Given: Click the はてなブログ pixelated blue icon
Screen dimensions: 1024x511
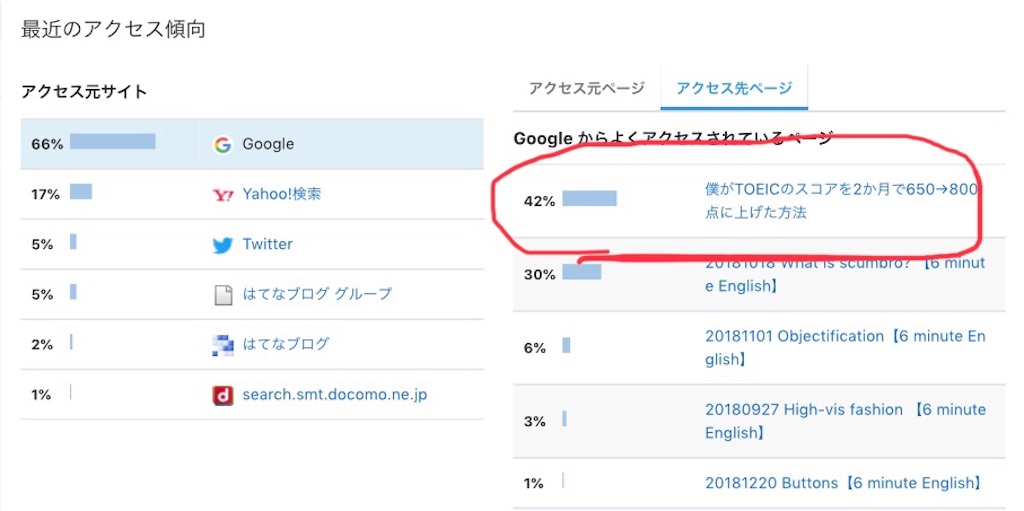Looking at the screenshot, I should pos(223,345).
